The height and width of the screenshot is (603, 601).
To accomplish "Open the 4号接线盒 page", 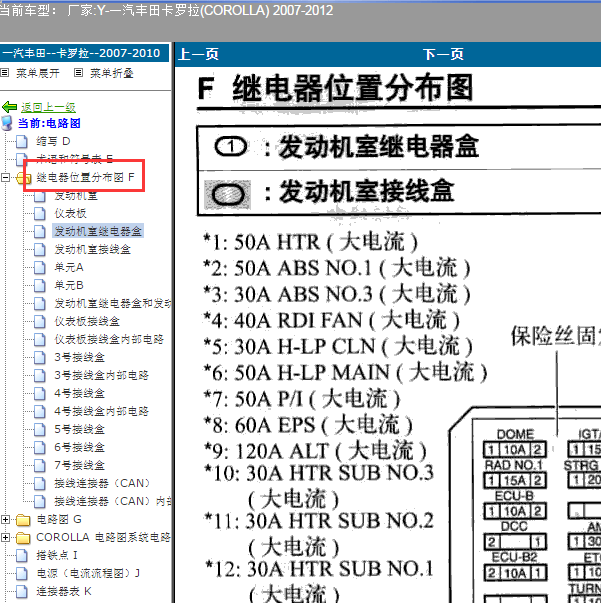I will 80,393.
